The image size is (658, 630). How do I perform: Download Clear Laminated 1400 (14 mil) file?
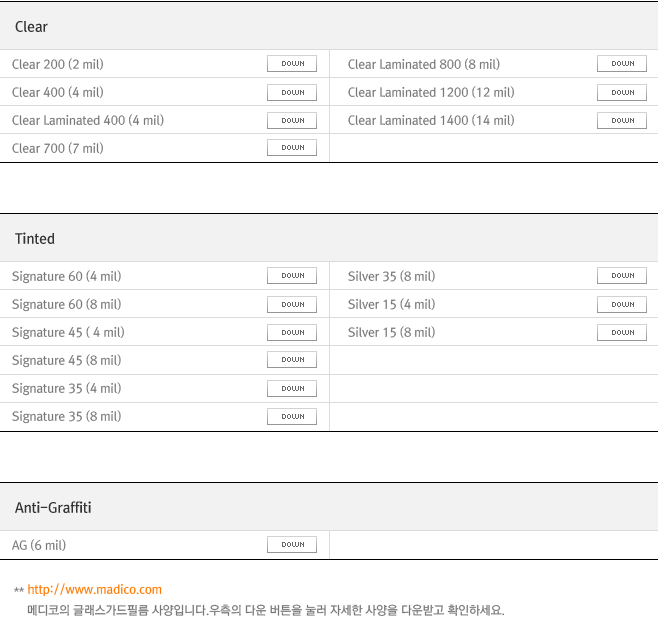622,120
